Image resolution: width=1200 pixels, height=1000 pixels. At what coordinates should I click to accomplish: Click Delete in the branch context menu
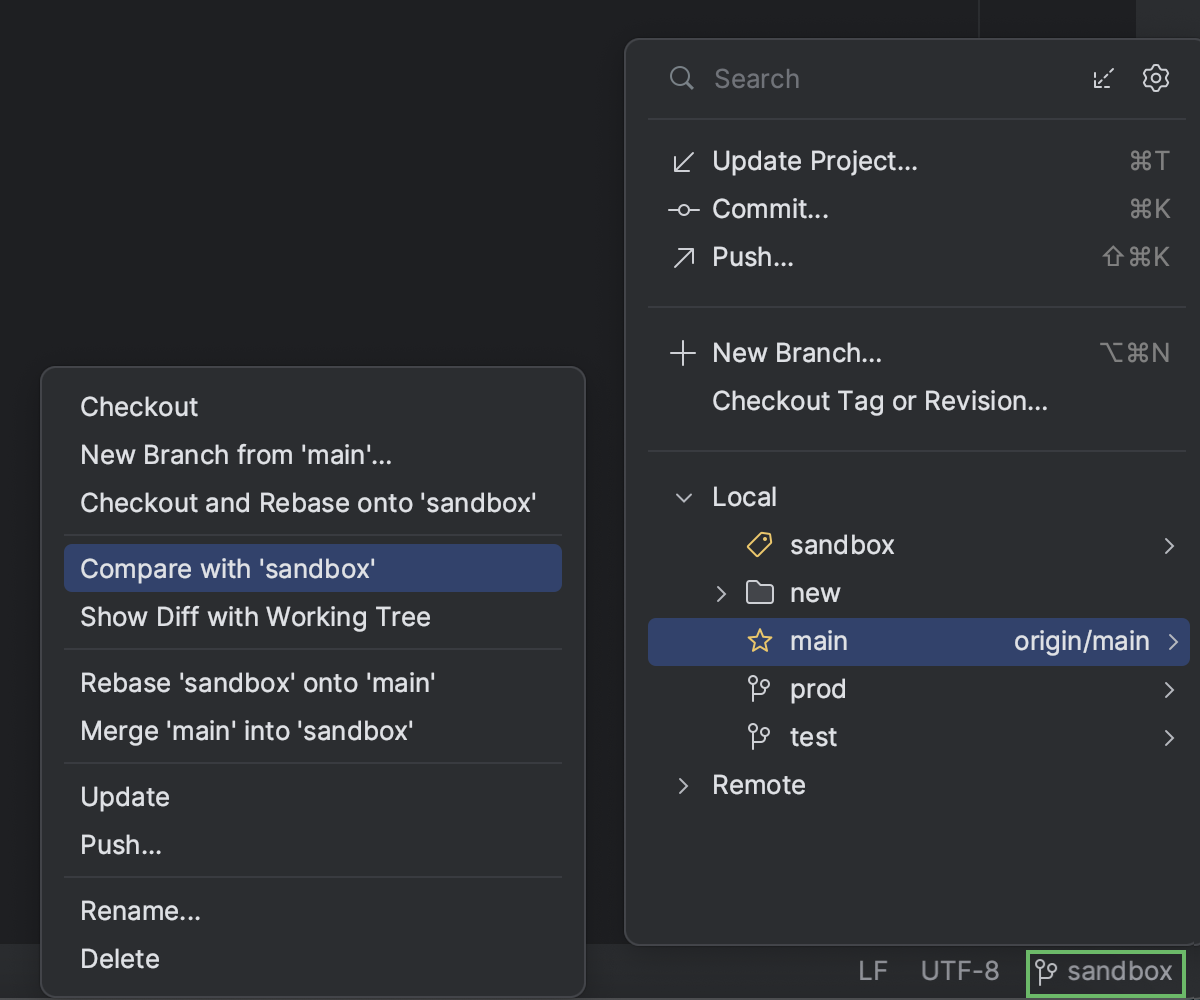119,958
